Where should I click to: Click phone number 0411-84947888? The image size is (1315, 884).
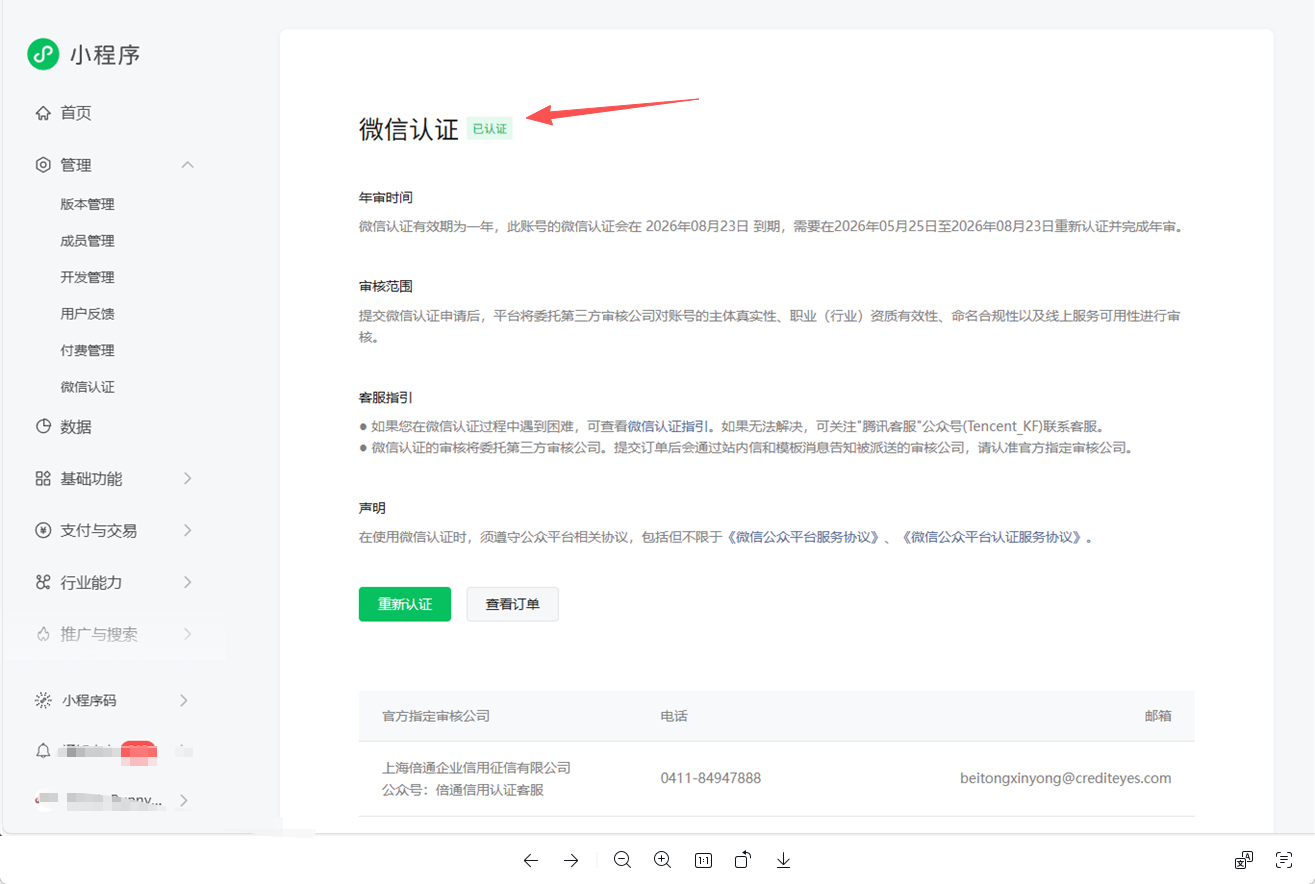coord(710,778)
